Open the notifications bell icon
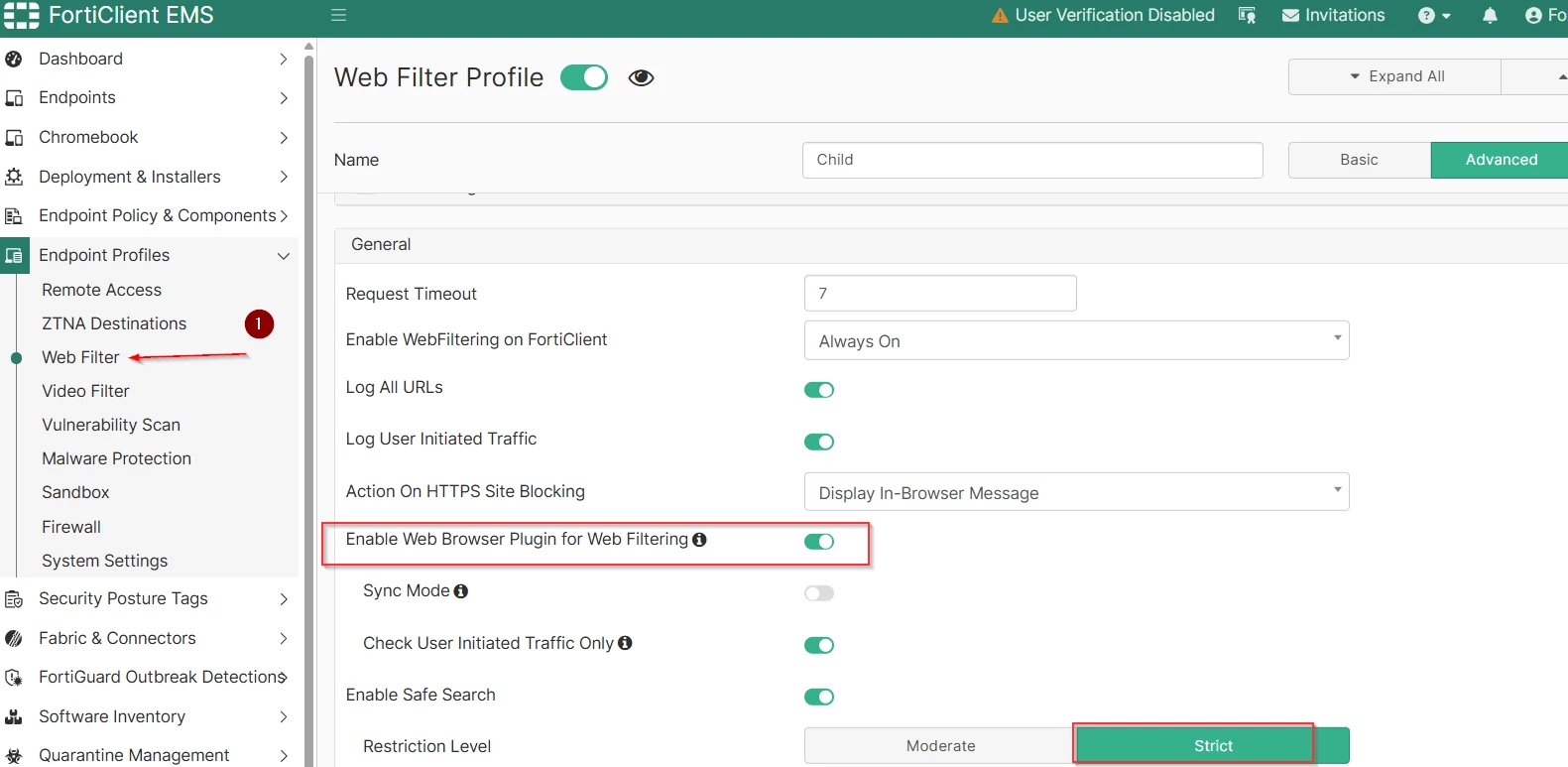This screenshot has width=1568, height=767. (1490, 15)
